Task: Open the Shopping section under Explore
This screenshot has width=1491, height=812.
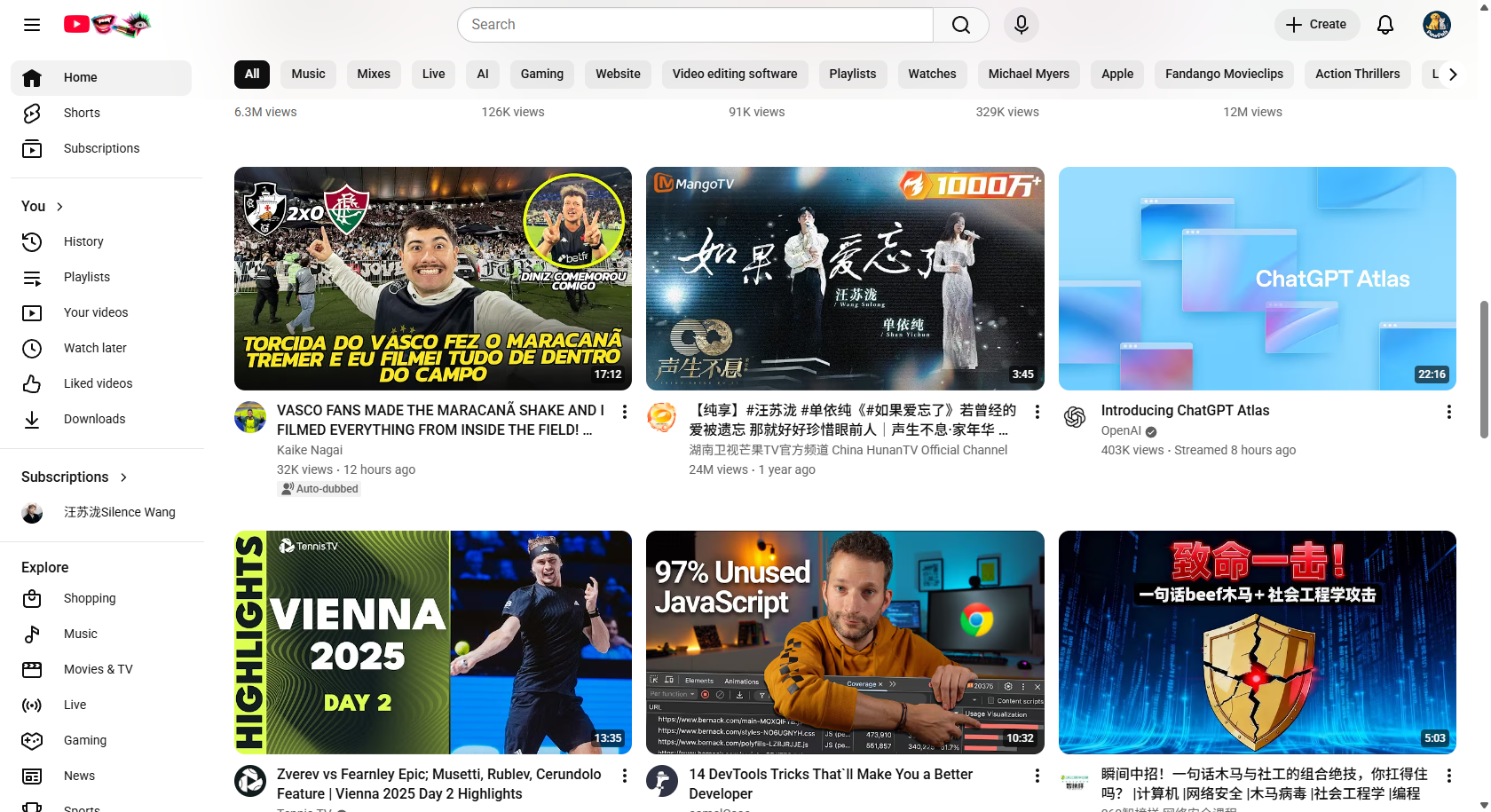Action: 90,598
